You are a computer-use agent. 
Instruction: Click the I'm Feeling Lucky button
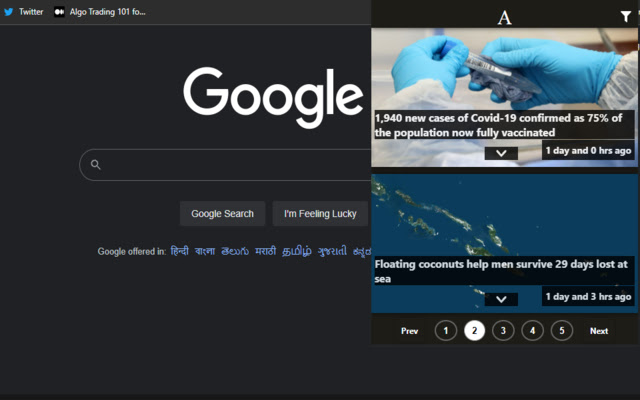(x=320, y=213)
